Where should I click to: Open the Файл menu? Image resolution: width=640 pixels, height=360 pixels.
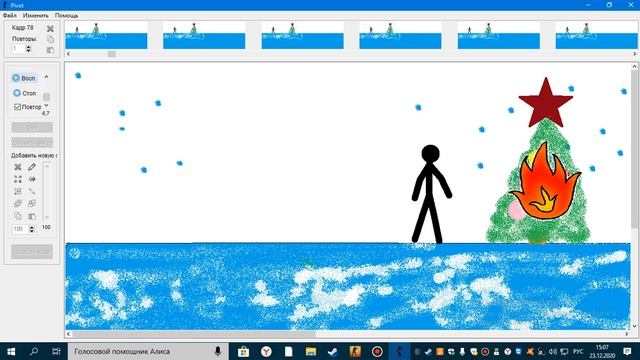point(10,16)
